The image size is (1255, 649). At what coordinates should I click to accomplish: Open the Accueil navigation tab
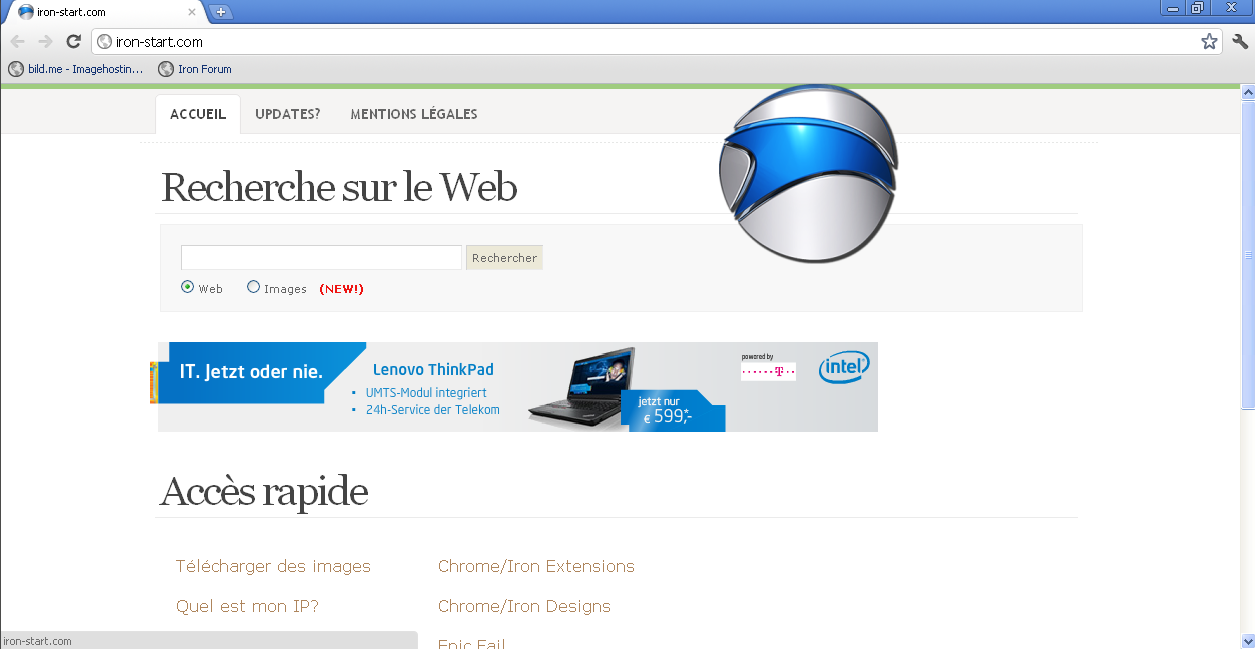pos(198,114)
